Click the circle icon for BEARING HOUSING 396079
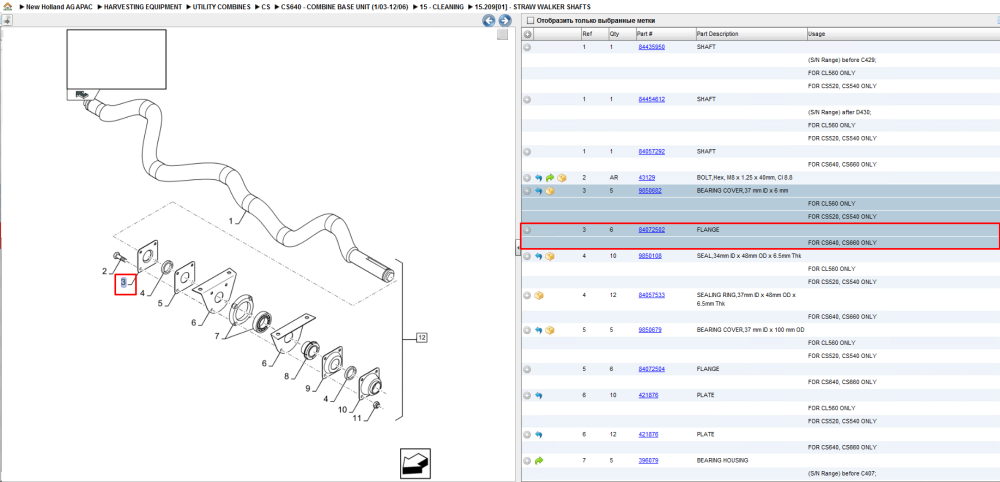Viewport: 1000px width, 482px height. [527, 460]
